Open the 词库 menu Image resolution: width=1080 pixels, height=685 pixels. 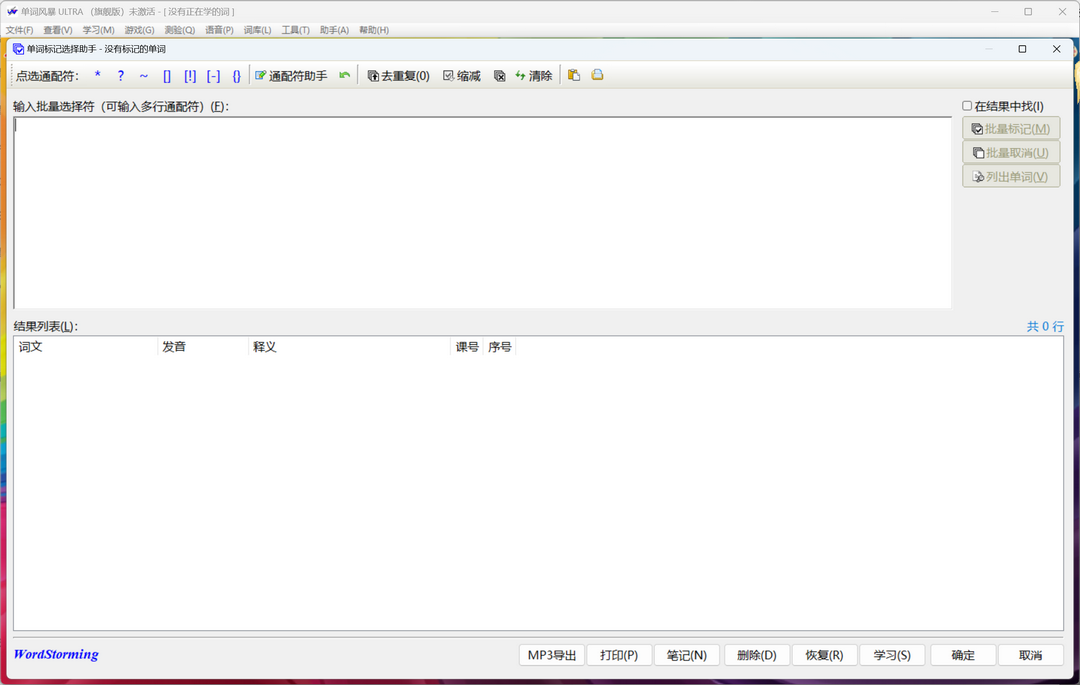[x=256, y=30]
